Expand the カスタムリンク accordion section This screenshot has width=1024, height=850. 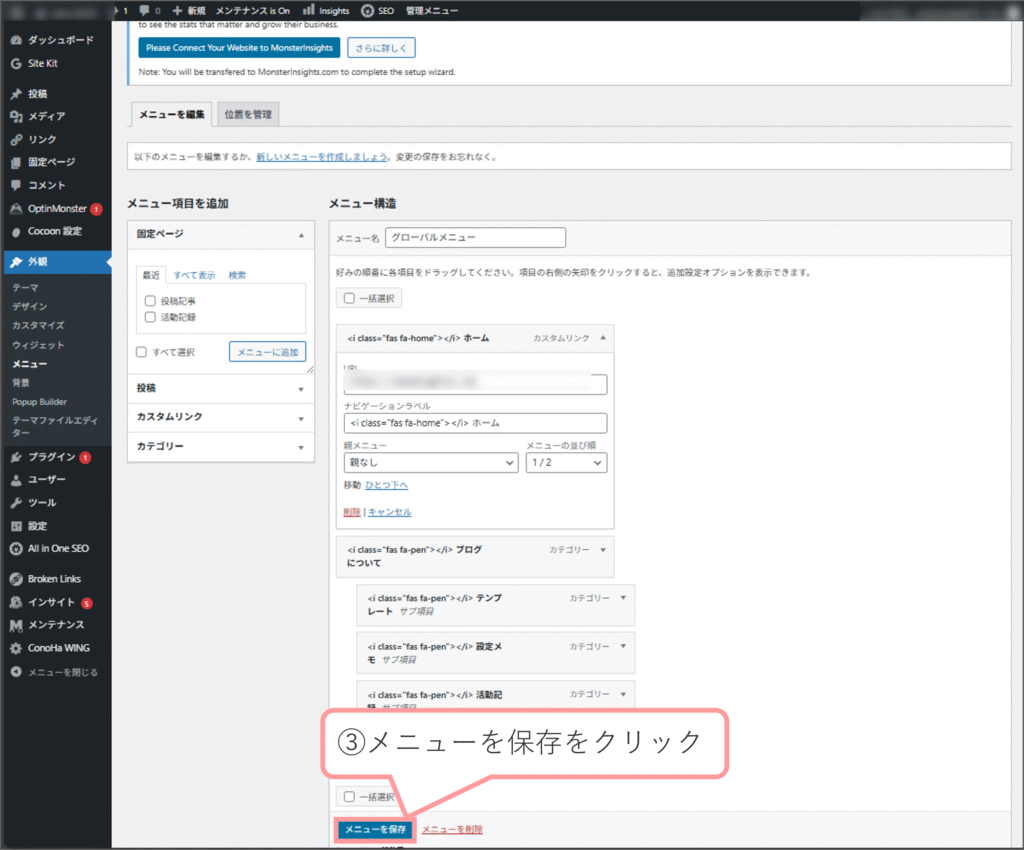(x=220, y=417)
